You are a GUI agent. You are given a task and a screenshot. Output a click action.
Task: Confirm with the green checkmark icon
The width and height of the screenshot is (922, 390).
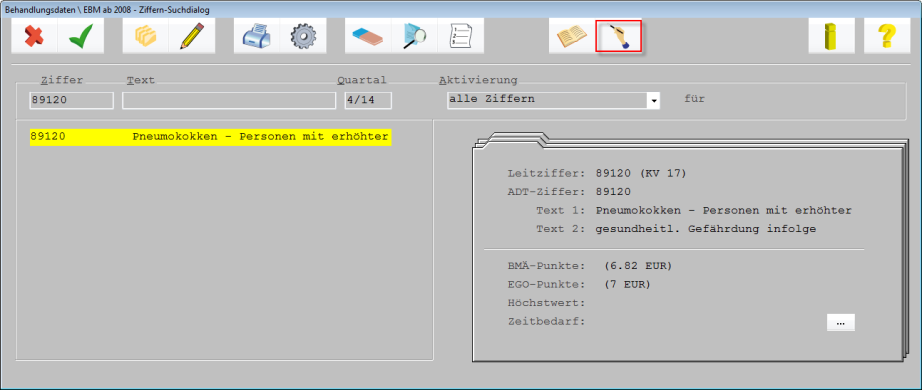(x=81, y=36)
